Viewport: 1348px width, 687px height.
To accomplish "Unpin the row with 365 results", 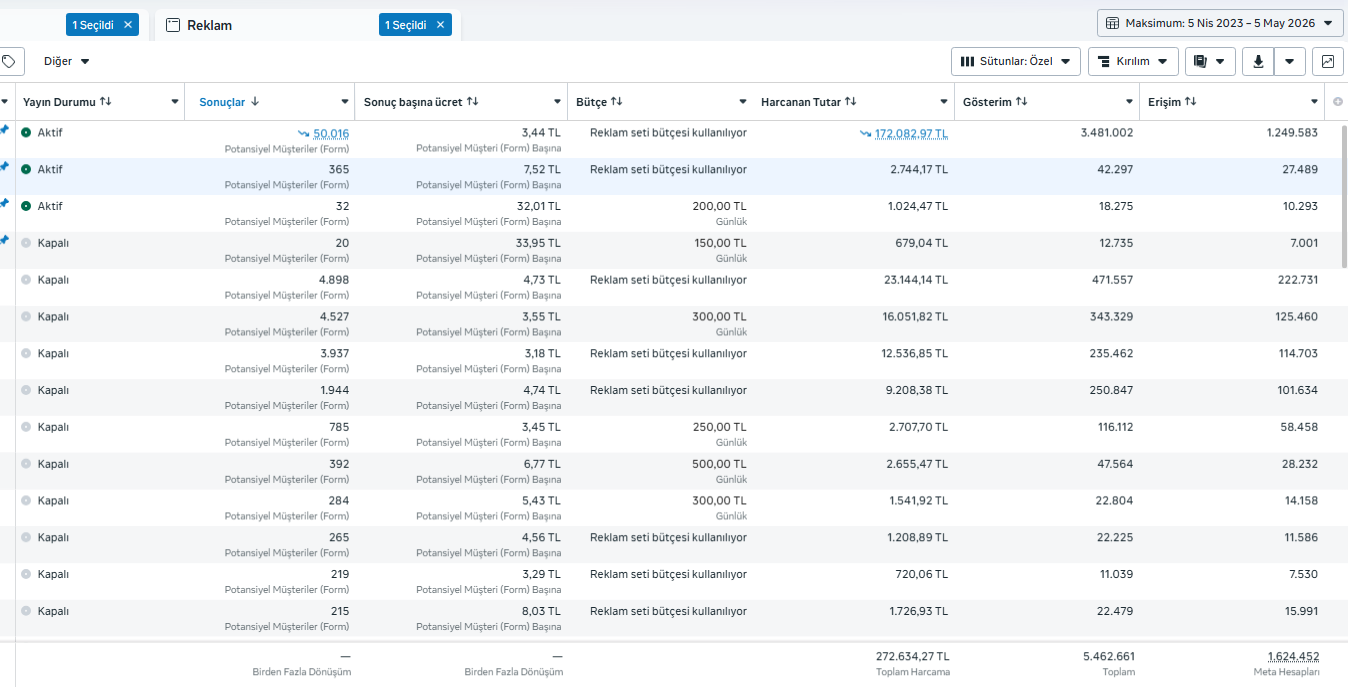I will (x=4, y=166).
